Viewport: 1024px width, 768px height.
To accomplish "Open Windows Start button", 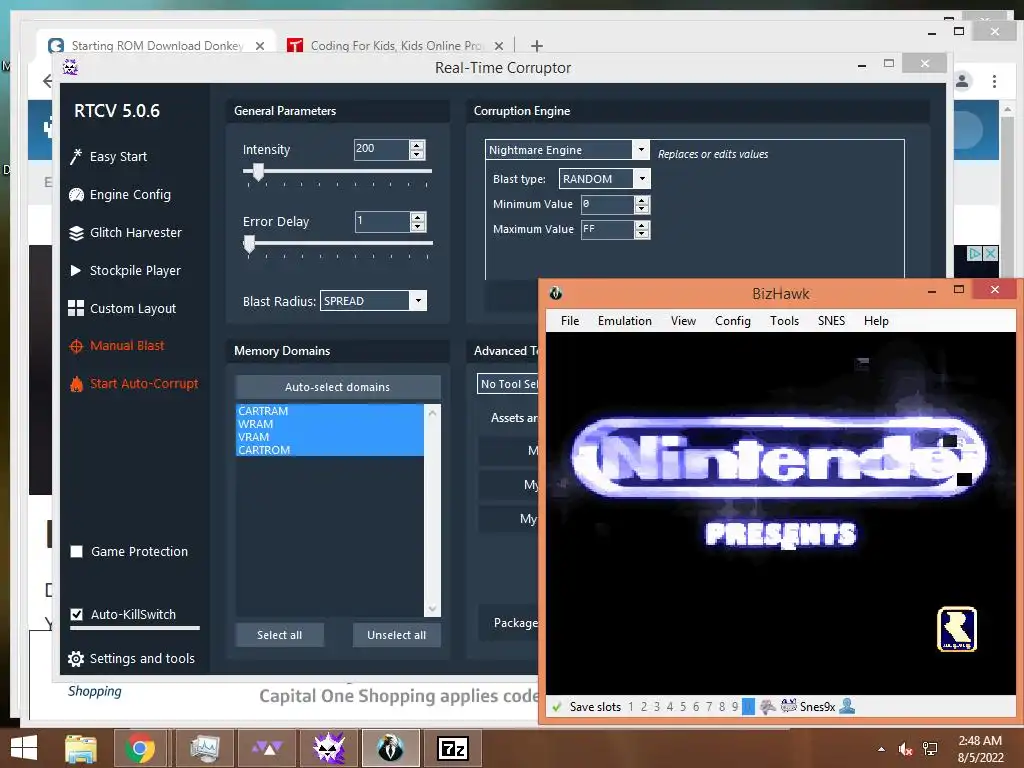I will coord(24,748).
